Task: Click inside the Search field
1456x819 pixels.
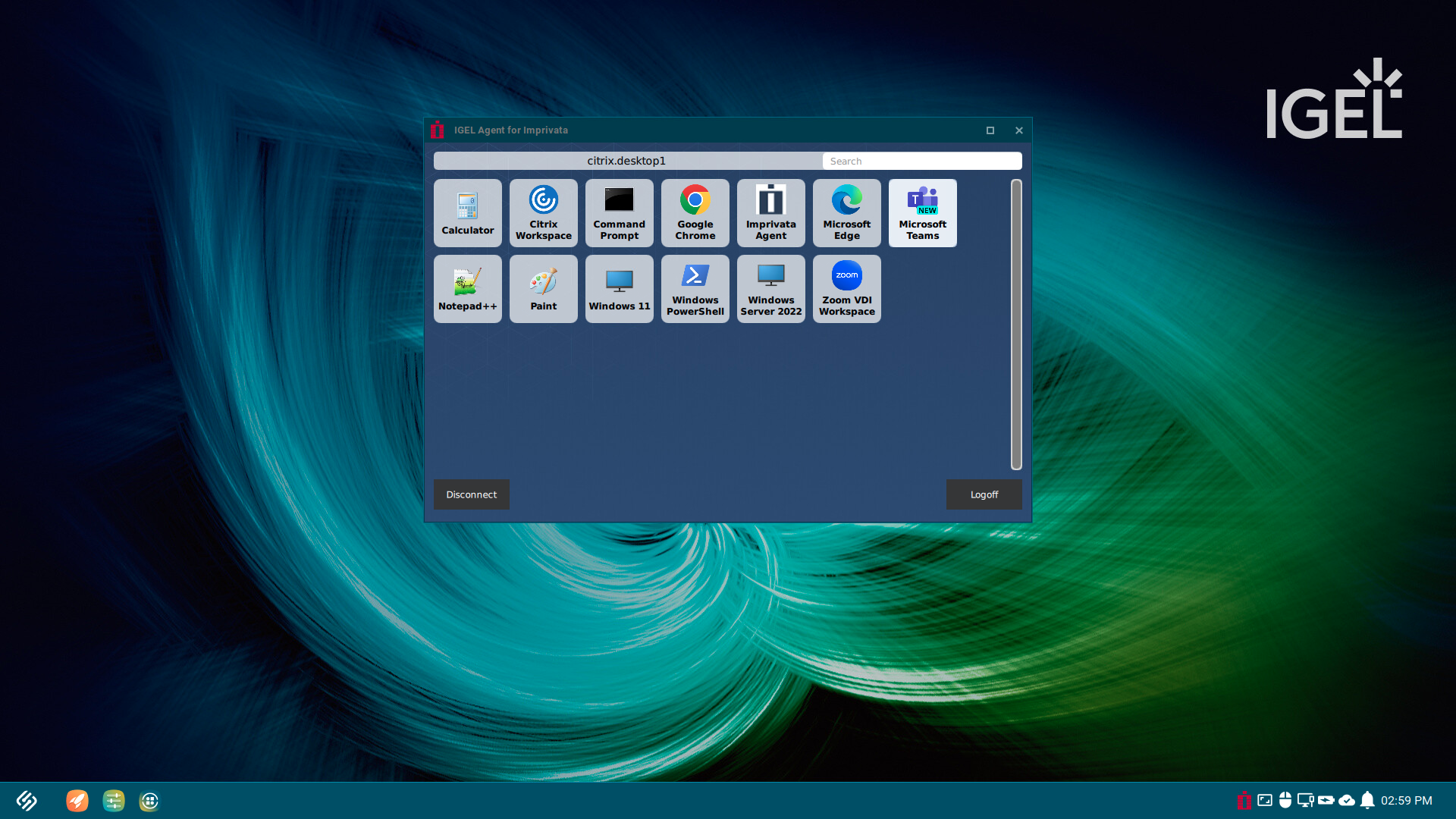Action: pyautogui.click(x=921, y=161)
